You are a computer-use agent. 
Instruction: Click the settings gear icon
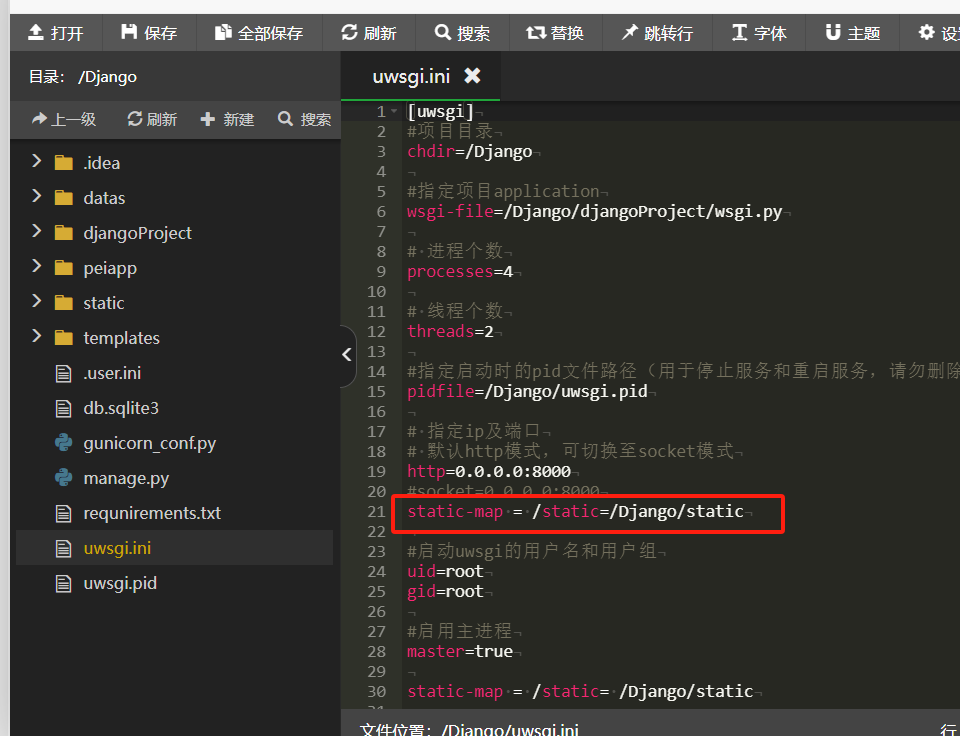pyautogui.click(x=927, y=32)
